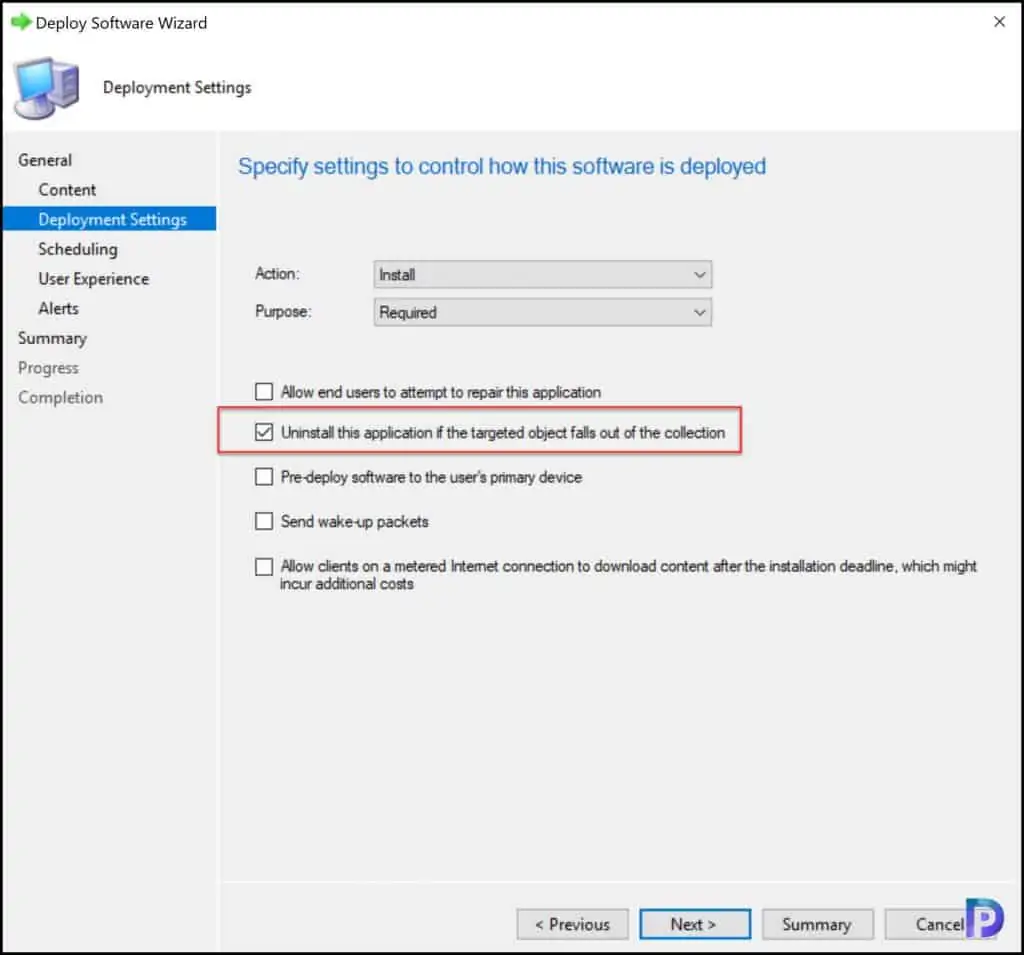
Task: Select the Deployment Settings step
Action: 110,219
